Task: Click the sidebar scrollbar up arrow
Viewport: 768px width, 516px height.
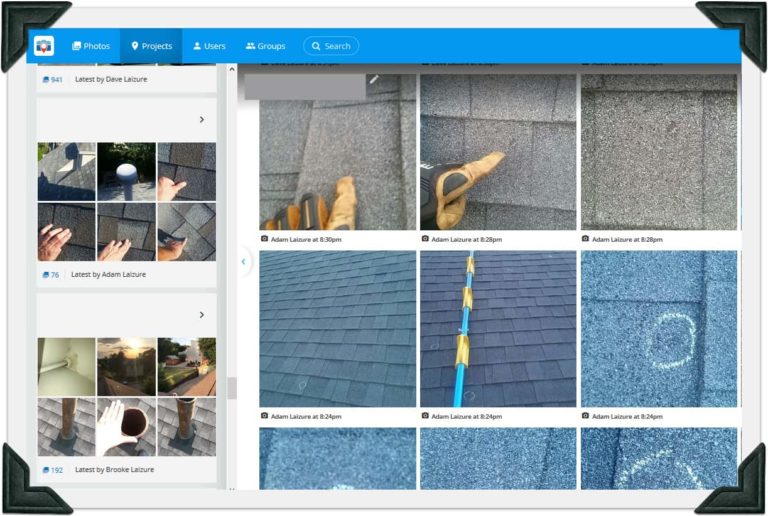Action: point(232,70)
